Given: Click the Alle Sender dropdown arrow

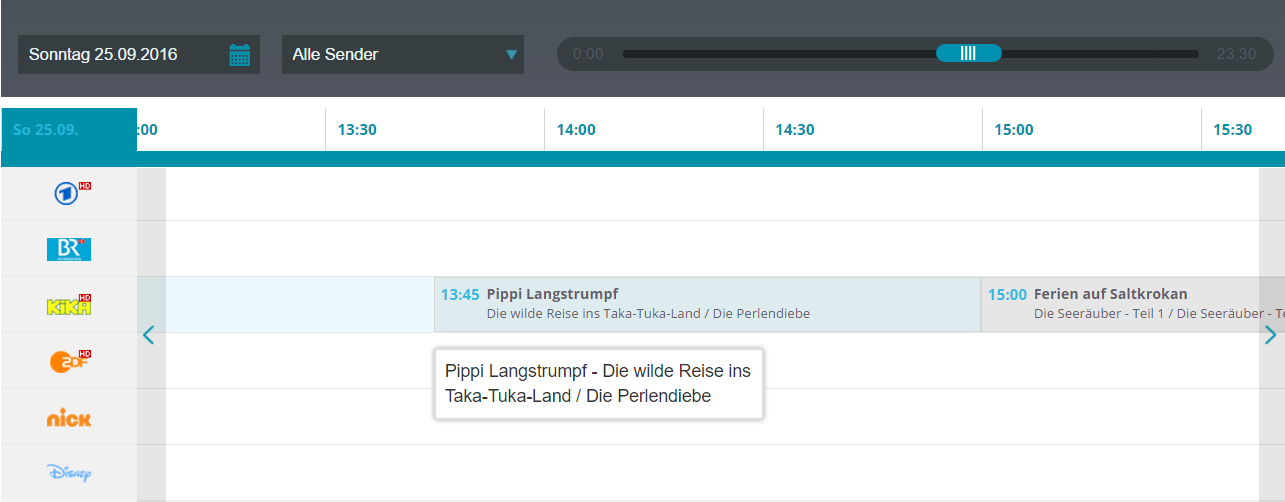Looking at the screenshot, I should coord(511,55).
